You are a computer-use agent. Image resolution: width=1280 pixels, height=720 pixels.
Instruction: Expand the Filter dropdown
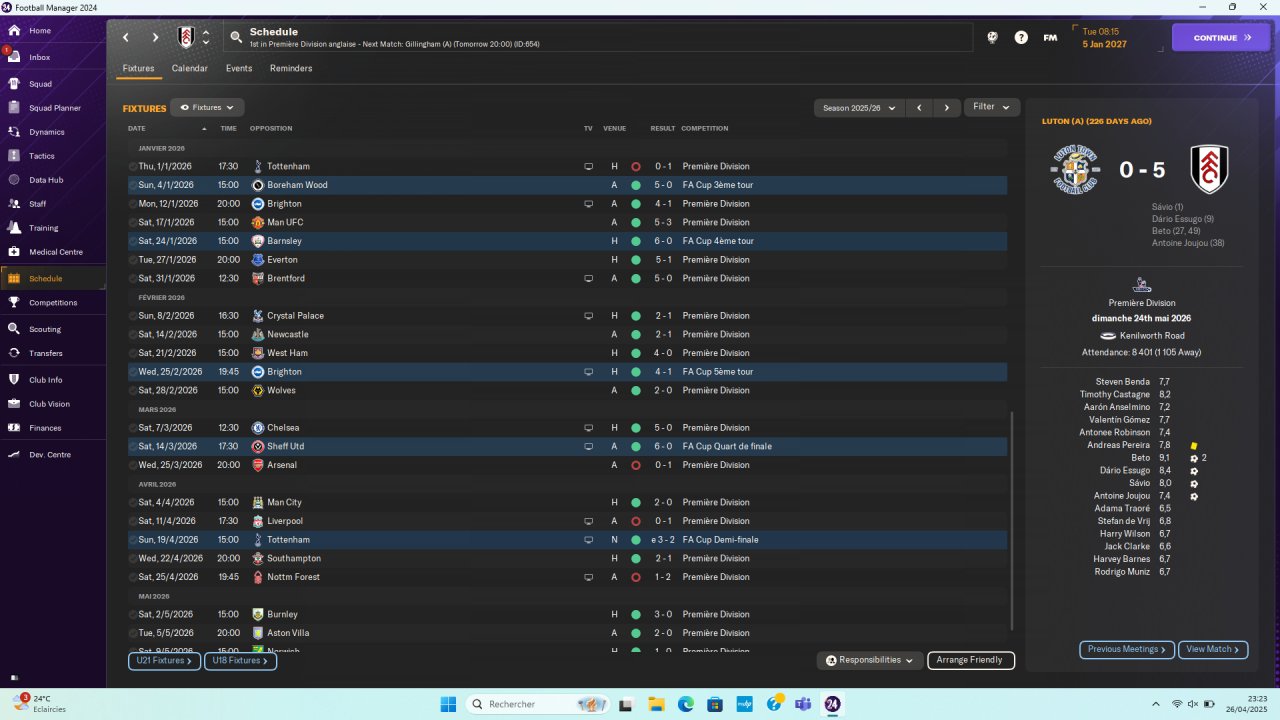pyautogui.click(x=992, y=107)
